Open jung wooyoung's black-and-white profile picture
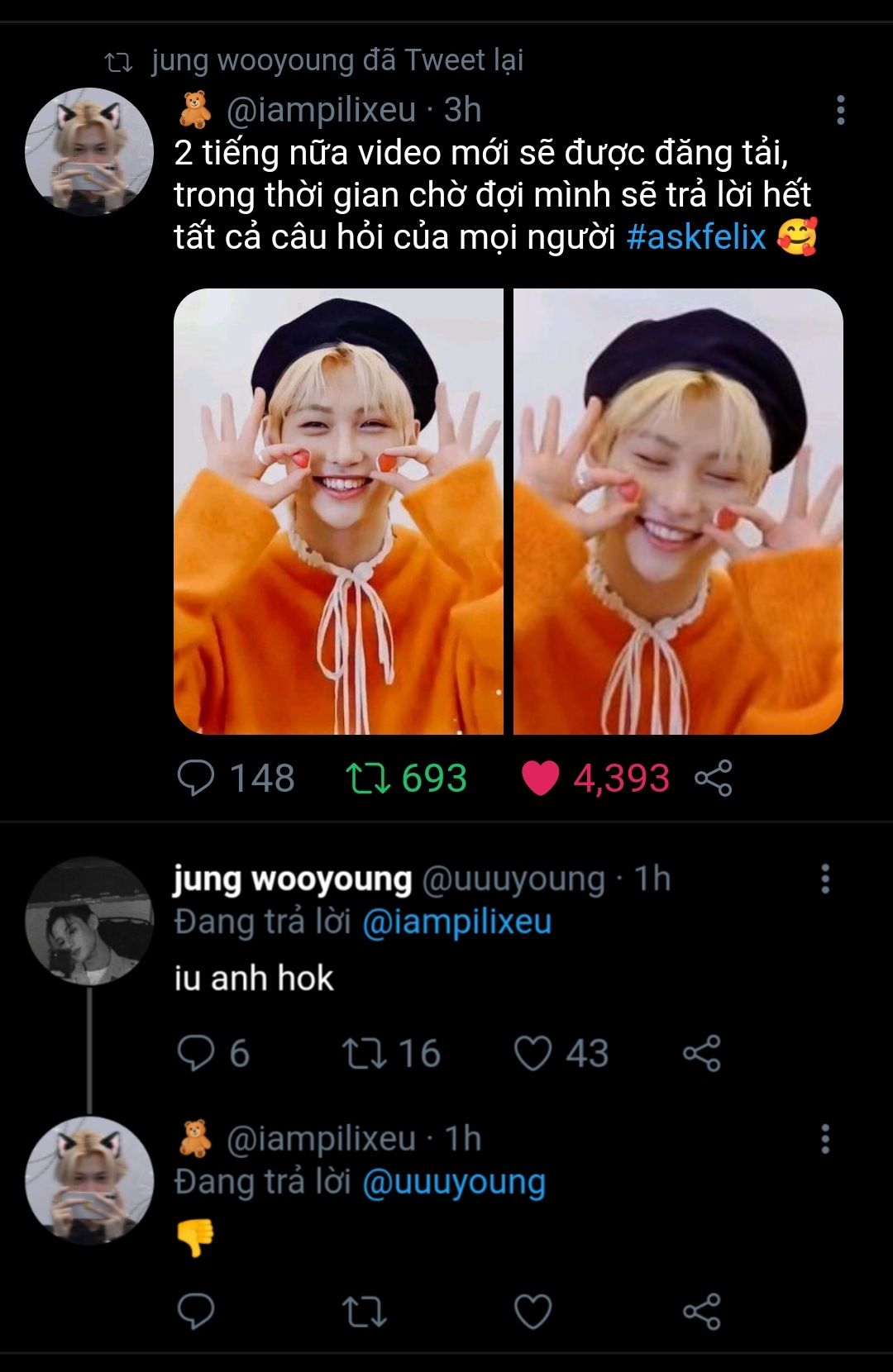The height and width of the screenshot is (1372, 893). (89, 921)
